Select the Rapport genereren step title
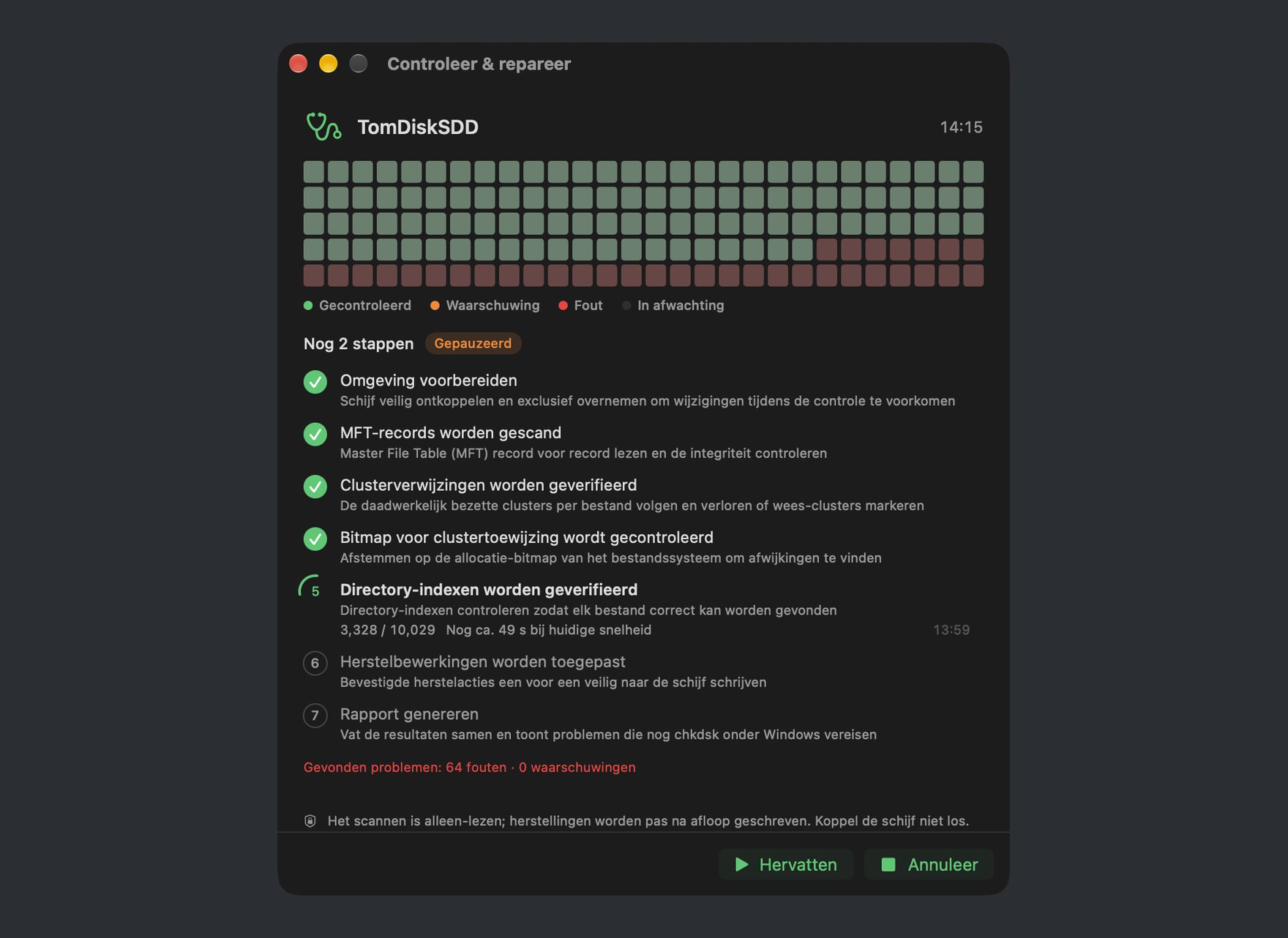This screenshot has height=938, width=1288. tap(409, 714)
